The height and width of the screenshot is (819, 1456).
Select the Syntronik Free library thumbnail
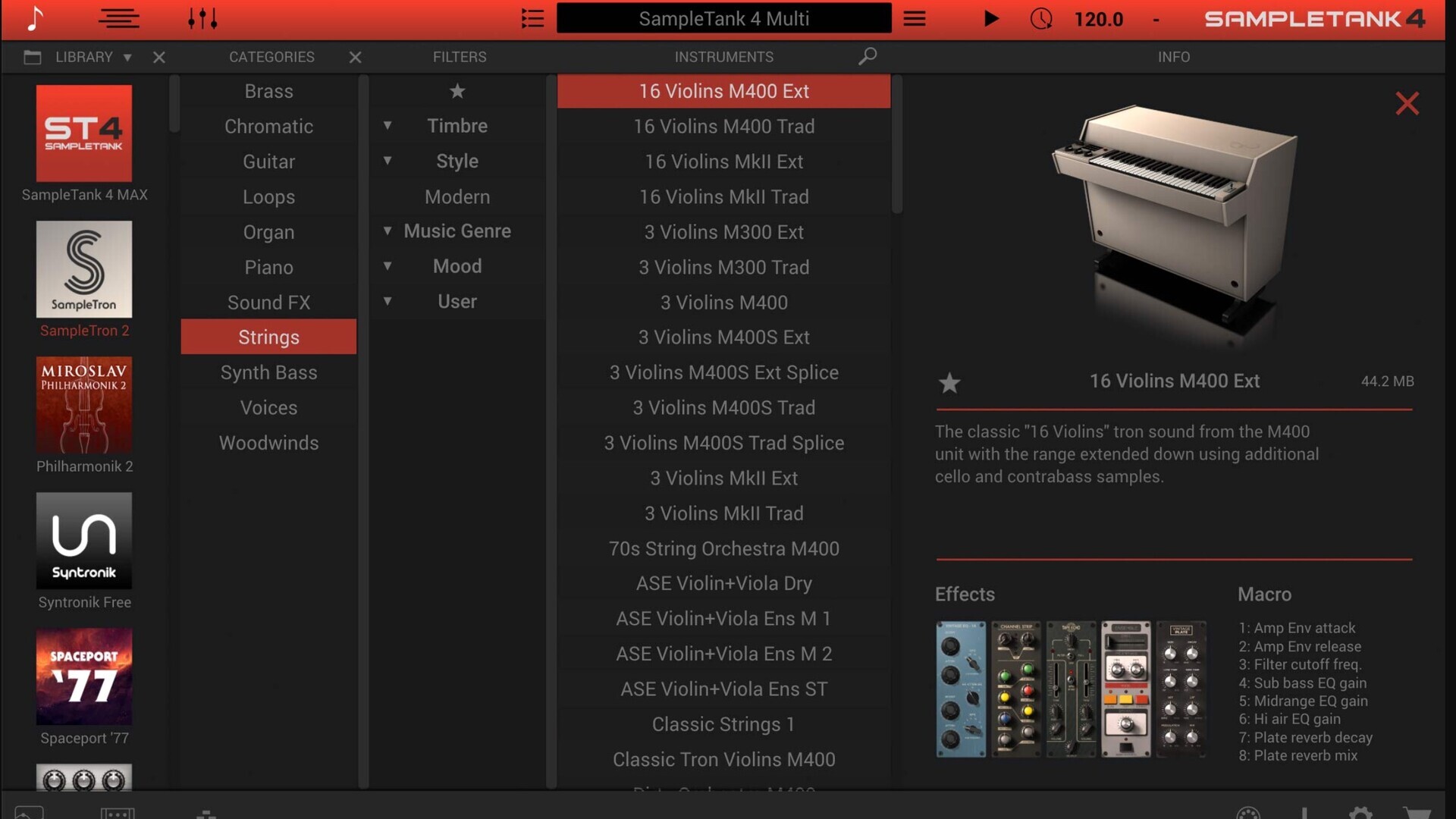coord(84,541)
